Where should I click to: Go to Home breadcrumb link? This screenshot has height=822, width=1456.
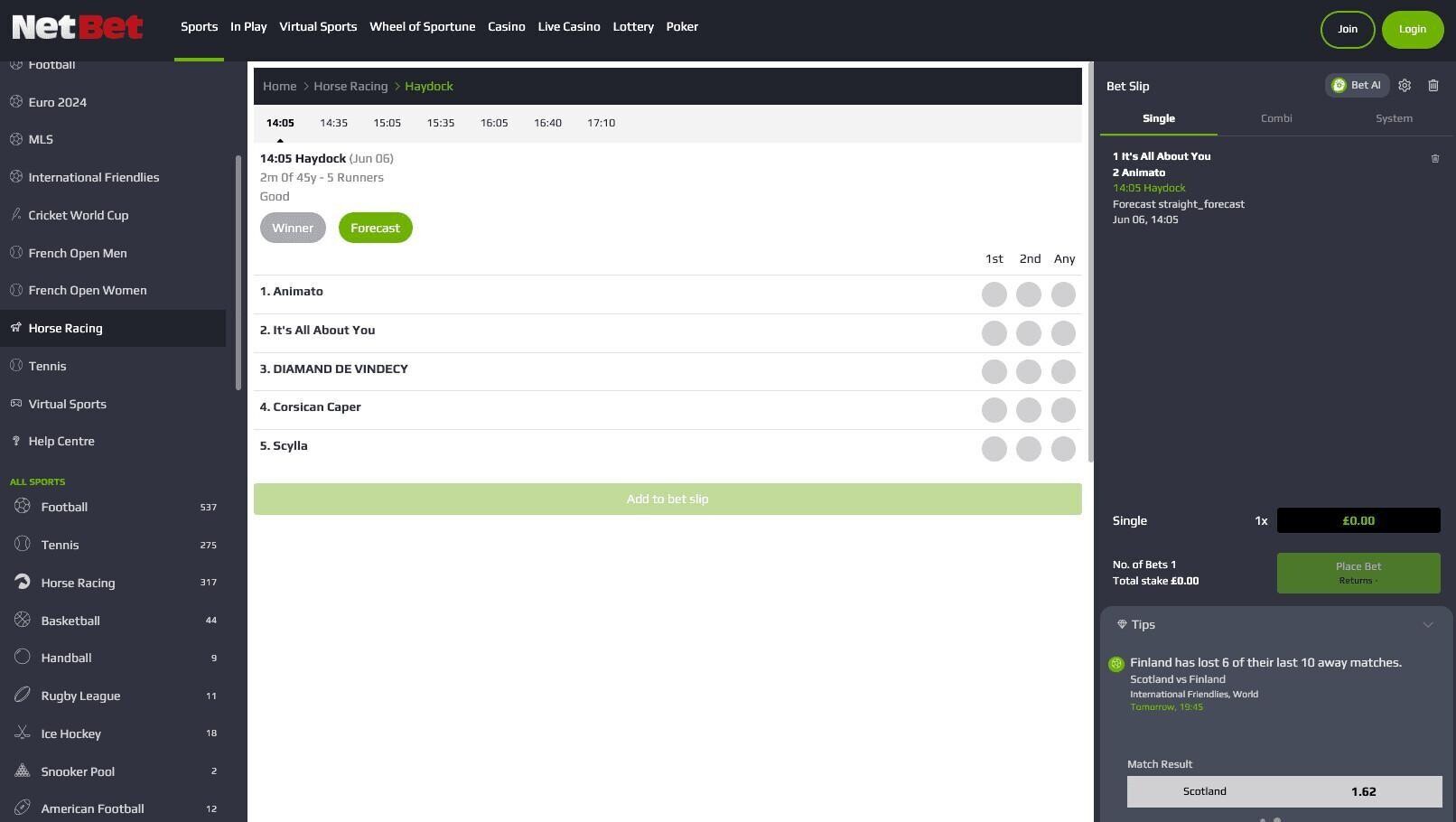pyautogui.click(x=279, y=86)
